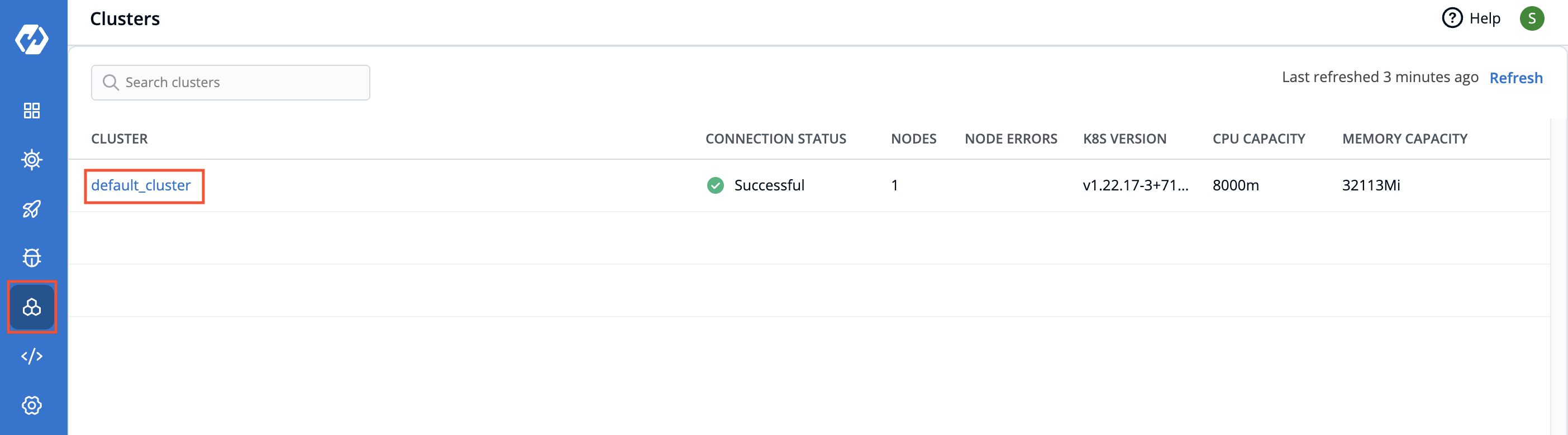This screenshot has width=1568, height=435.
Task: Open the bug security icon in sidebar
Action: pyautogui.click(x=32, y=258)
